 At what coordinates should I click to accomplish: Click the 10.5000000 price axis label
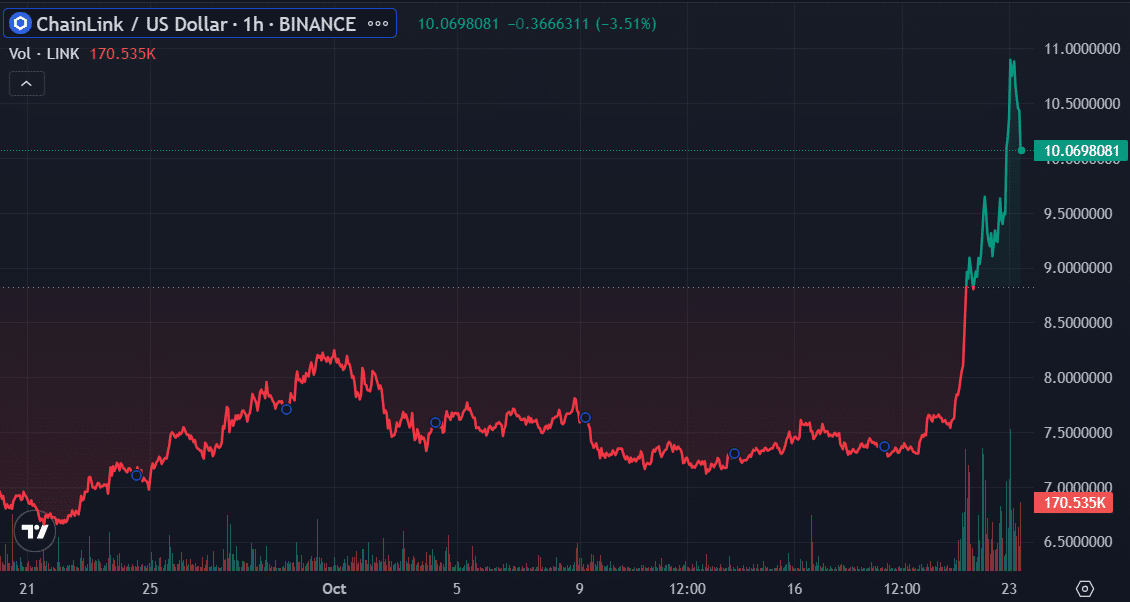pyautogui.click(x=1082, y=104)
